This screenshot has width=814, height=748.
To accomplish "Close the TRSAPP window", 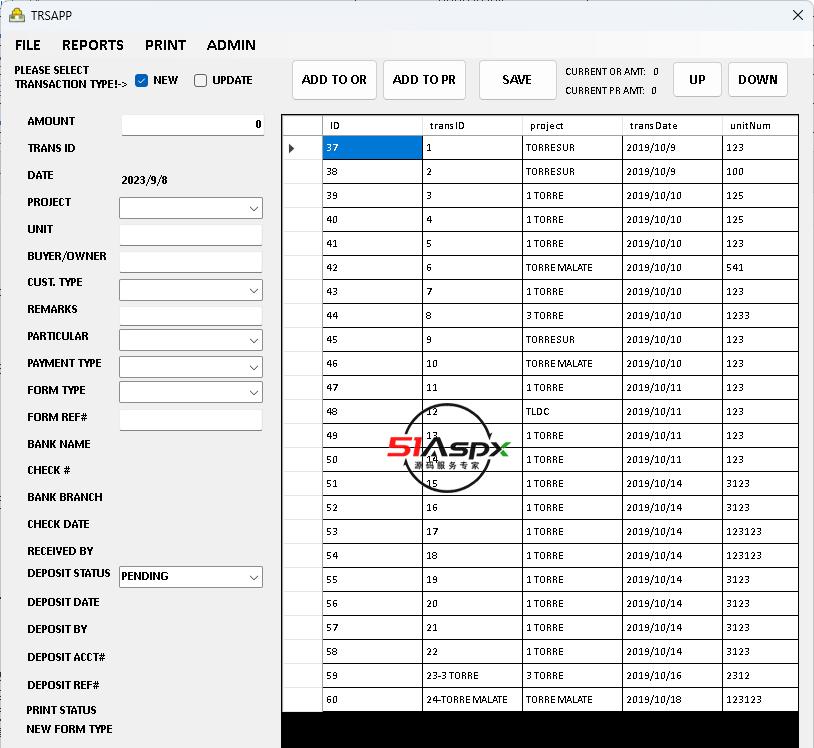I will 798,15.
